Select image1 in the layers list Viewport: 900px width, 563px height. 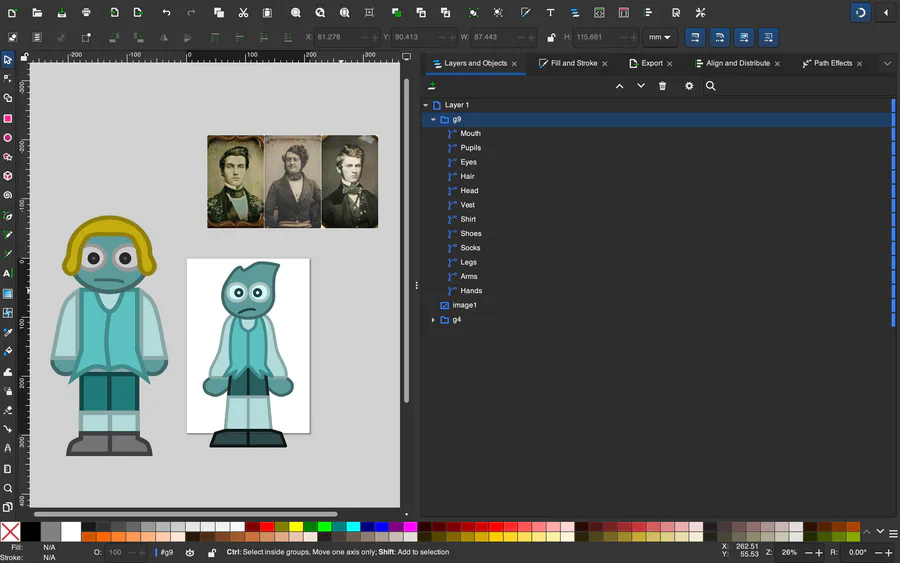coord(464,305)
